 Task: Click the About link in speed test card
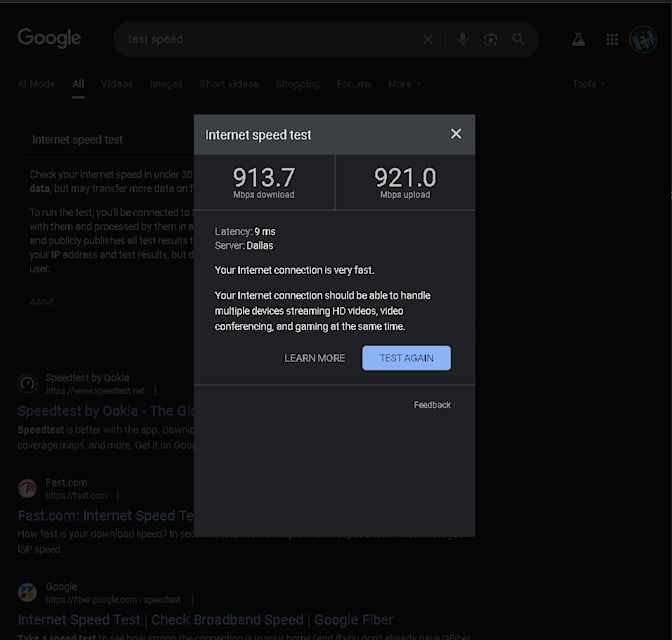[x=42, y=301]
